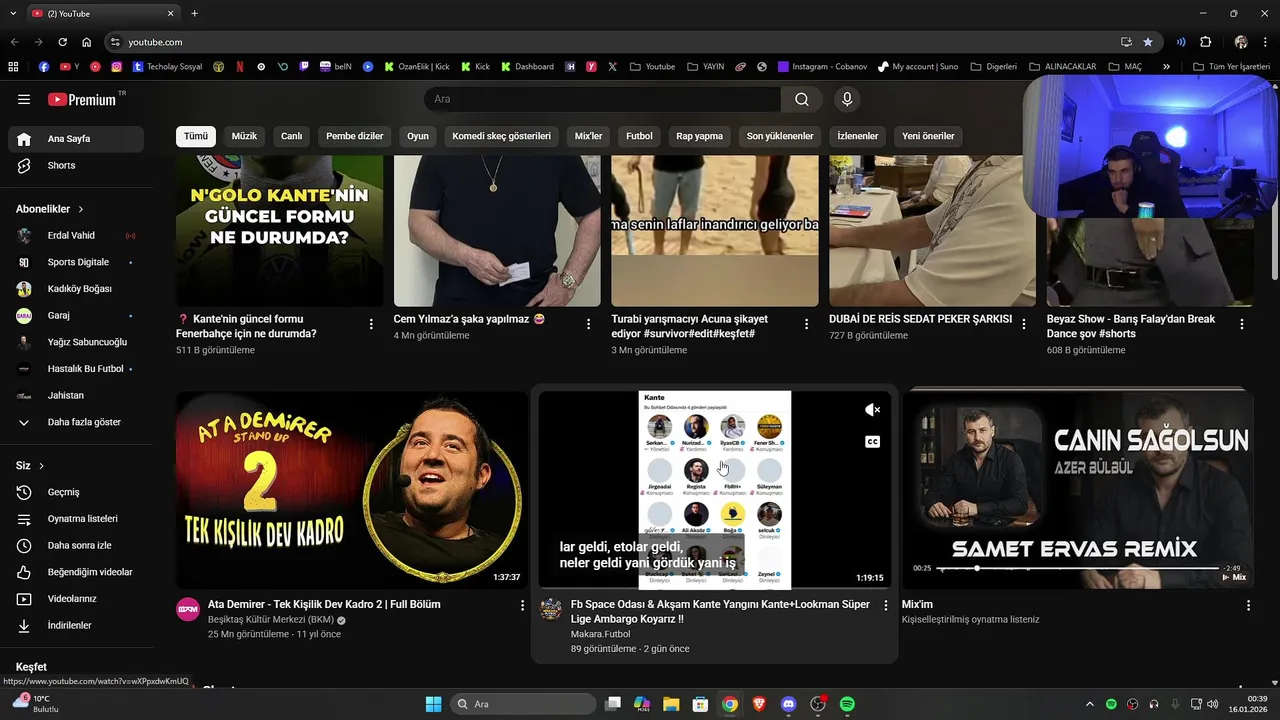The height and width of the screenshot is (720, 1280).
Task: Select the Pembe diziler filter chip
Action: (355, 136)
